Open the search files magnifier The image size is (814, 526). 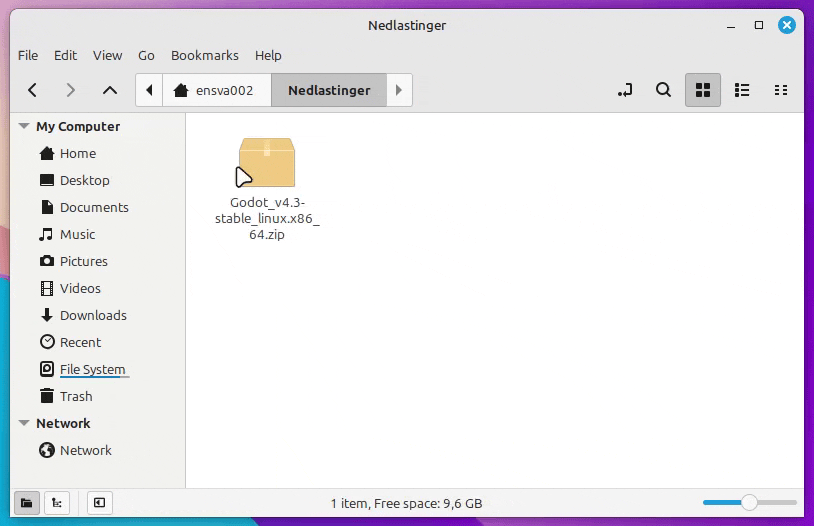663,90
